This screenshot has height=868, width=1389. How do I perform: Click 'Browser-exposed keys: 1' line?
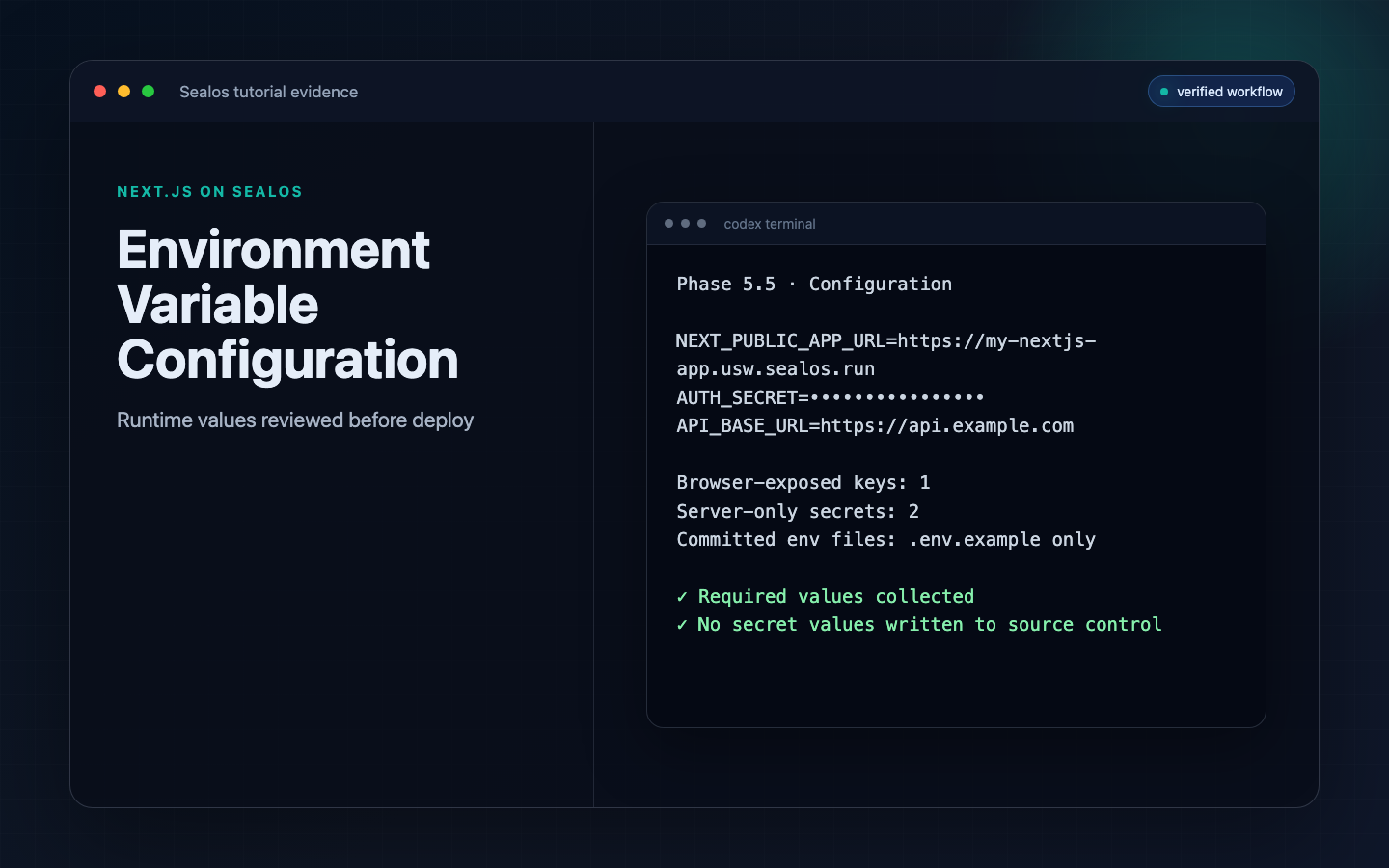pos(803,482)
